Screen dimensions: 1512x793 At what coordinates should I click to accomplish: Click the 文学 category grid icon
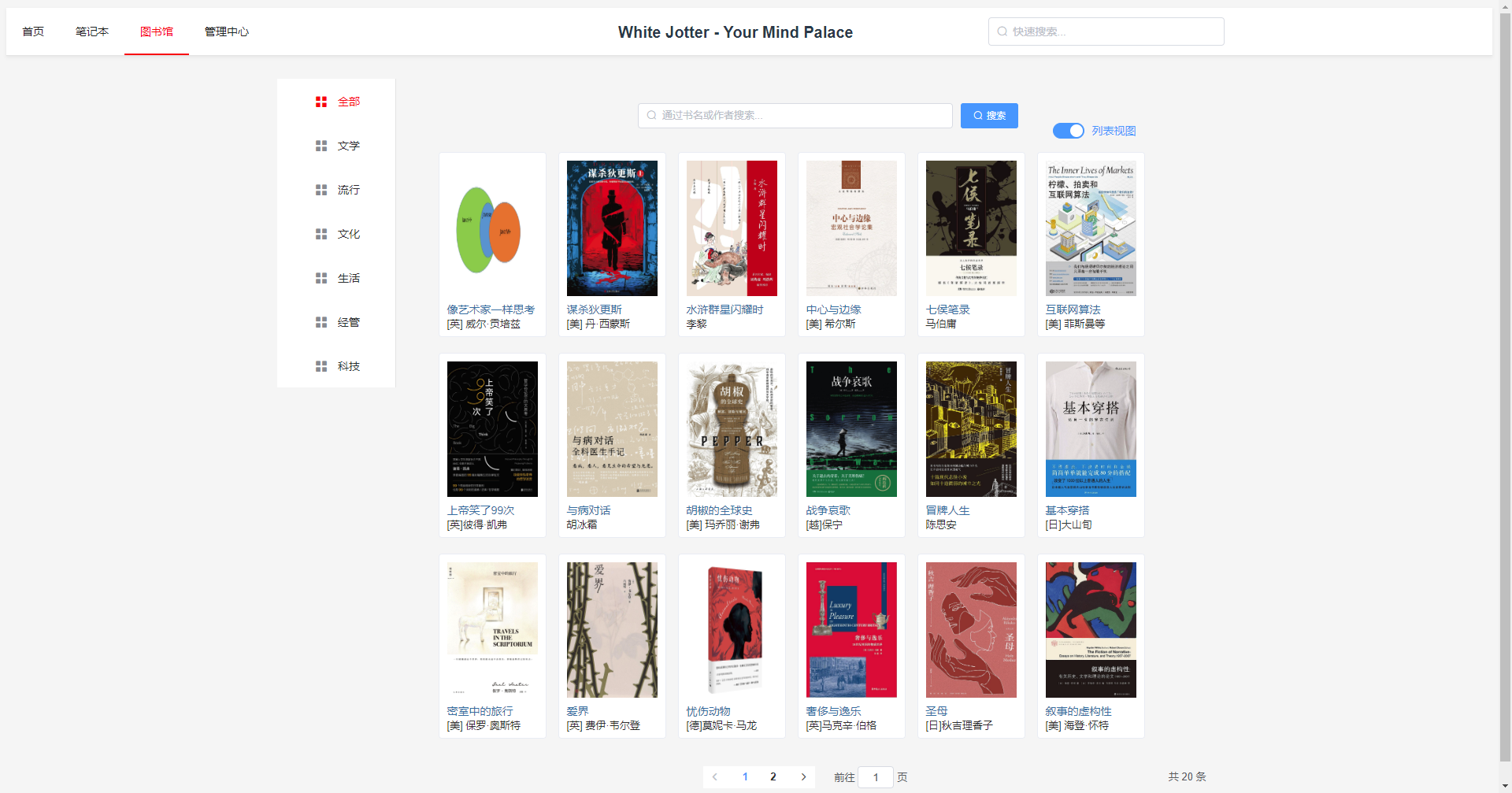[x=321, y=146]
